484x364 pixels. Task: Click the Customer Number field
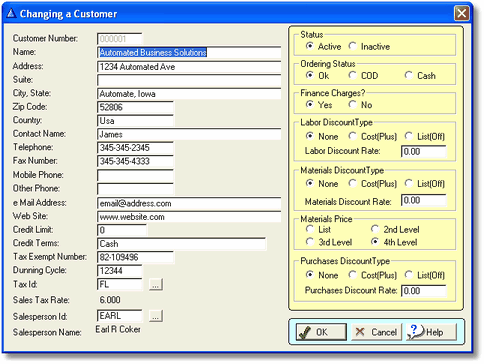point(120,39)
